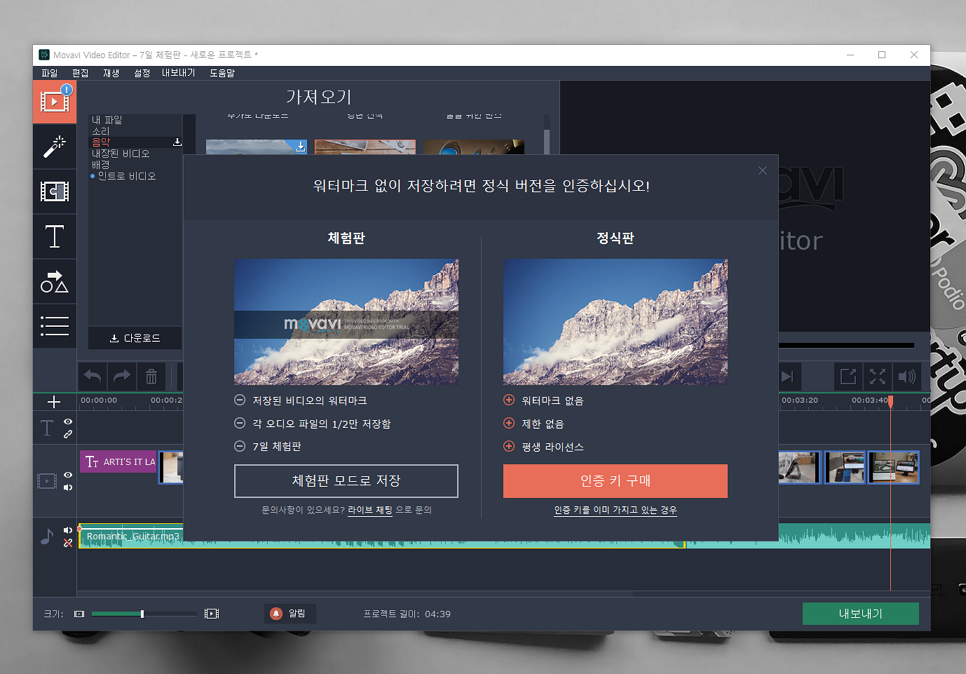966x674 pixels.
Task: Enter fullscreen preview mode
Action: pos(877,376)
